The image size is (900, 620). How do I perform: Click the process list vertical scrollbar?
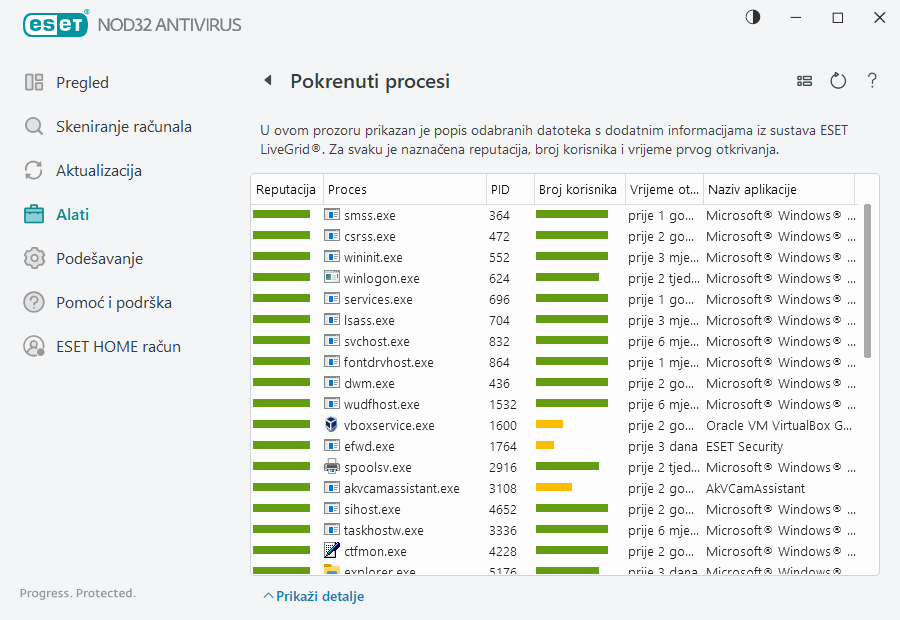(x=867, y=280)
